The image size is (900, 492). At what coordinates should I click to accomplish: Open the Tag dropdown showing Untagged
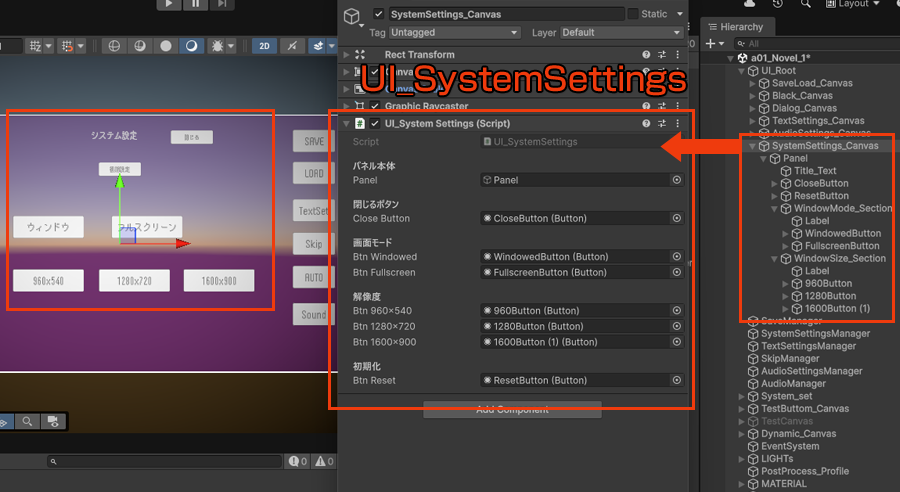[x=454, y=33]
